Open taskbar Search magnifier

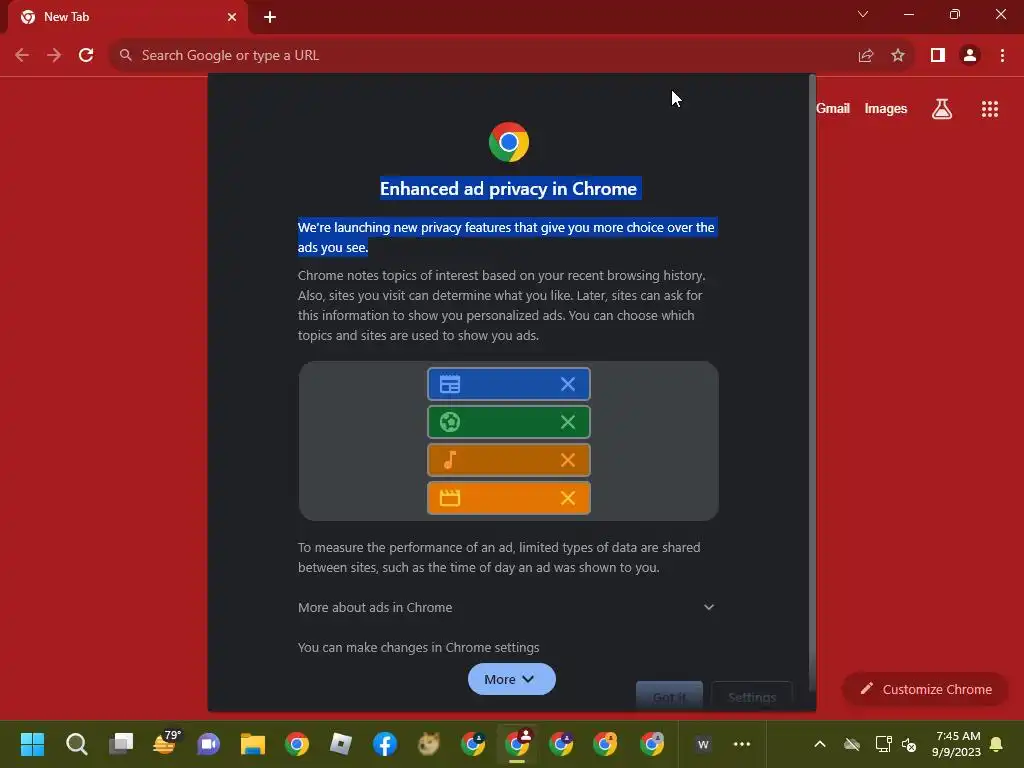[x=76, y=744]
